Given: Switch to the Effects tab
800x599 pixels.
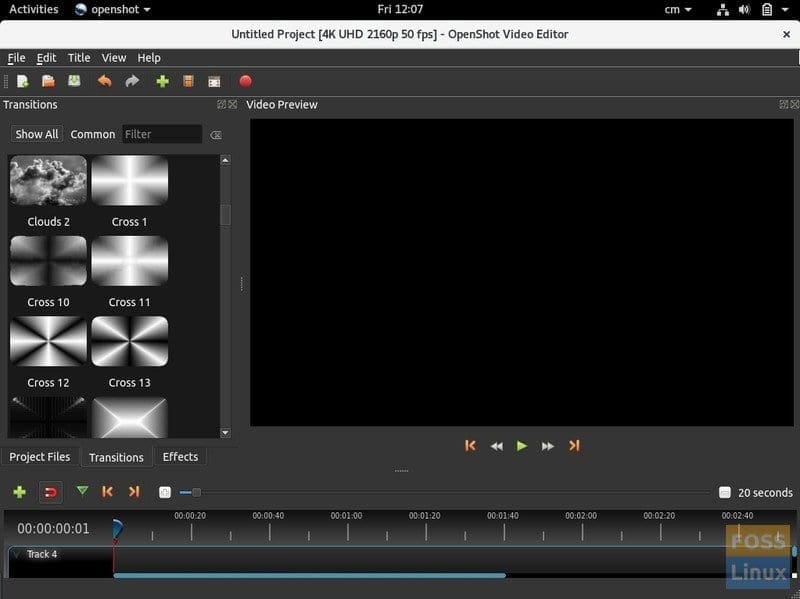Looking at the screenshot, I should [180, 457].
